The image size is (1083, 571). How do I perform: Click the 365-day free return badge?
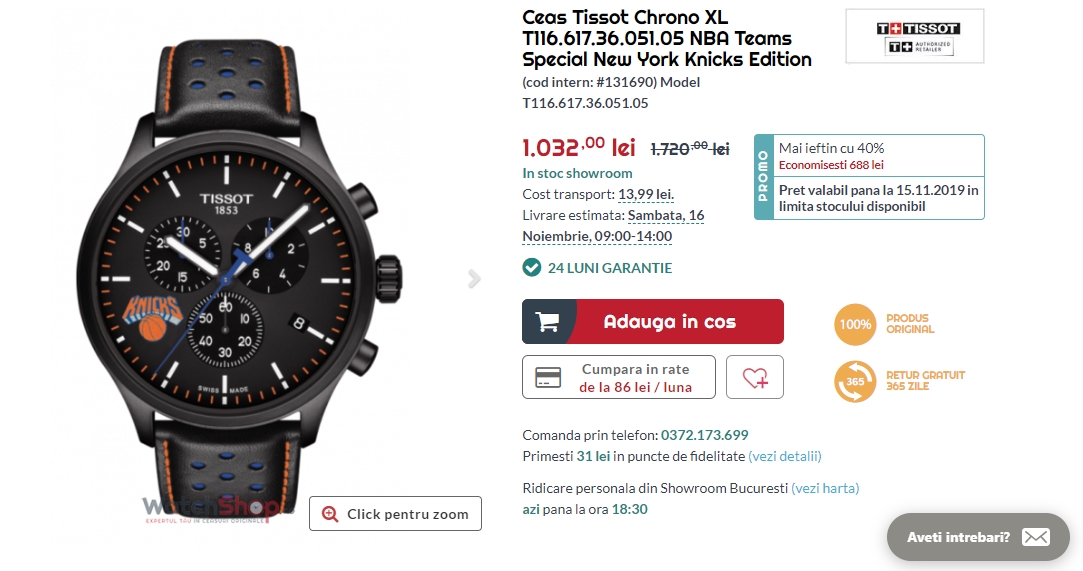point(855,381)
